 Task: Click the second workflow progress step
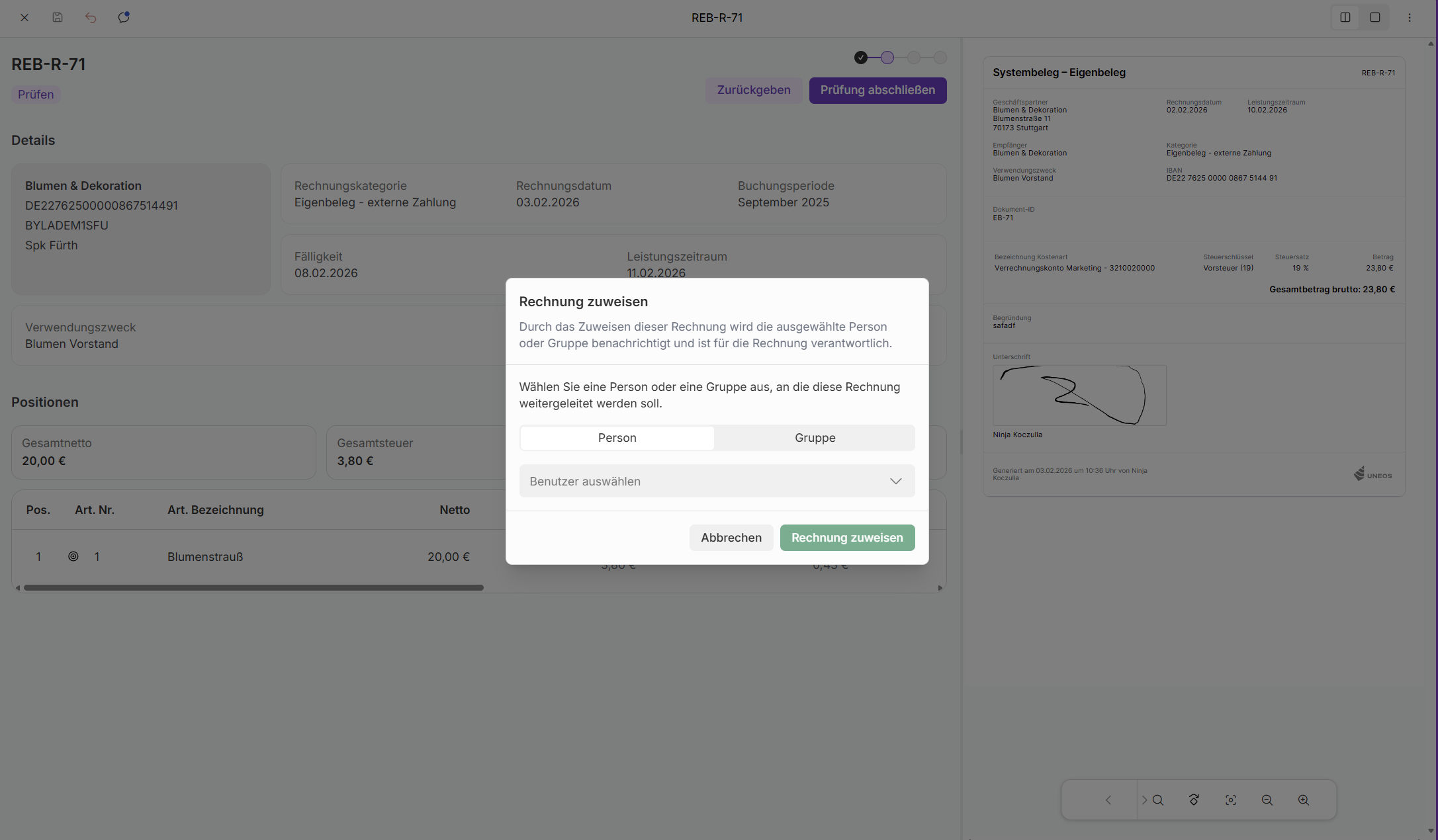pyautogui.click(x=887, y=58)
